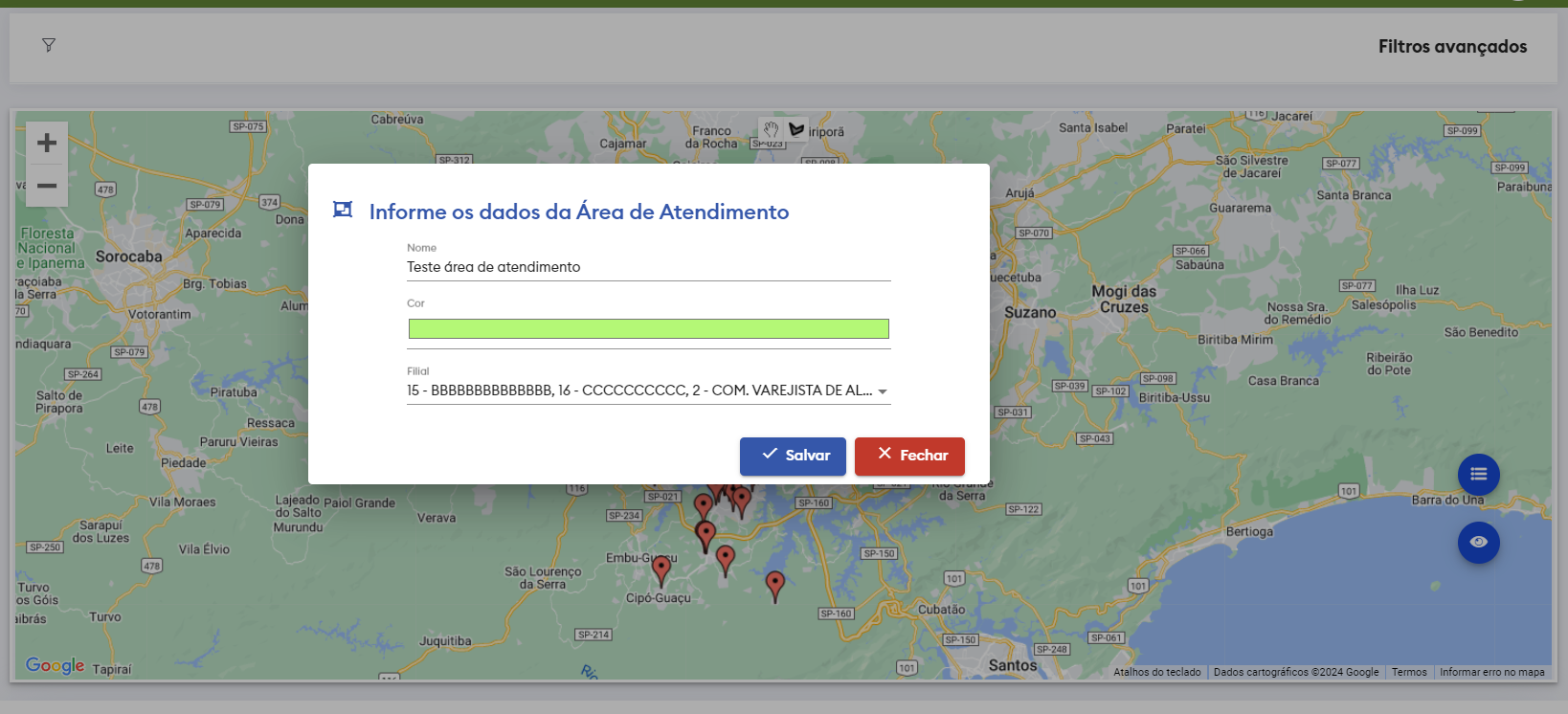Click Informar erro no mapa link
The width and height of the screenshot is (1568, 714).
[1491, 673]
